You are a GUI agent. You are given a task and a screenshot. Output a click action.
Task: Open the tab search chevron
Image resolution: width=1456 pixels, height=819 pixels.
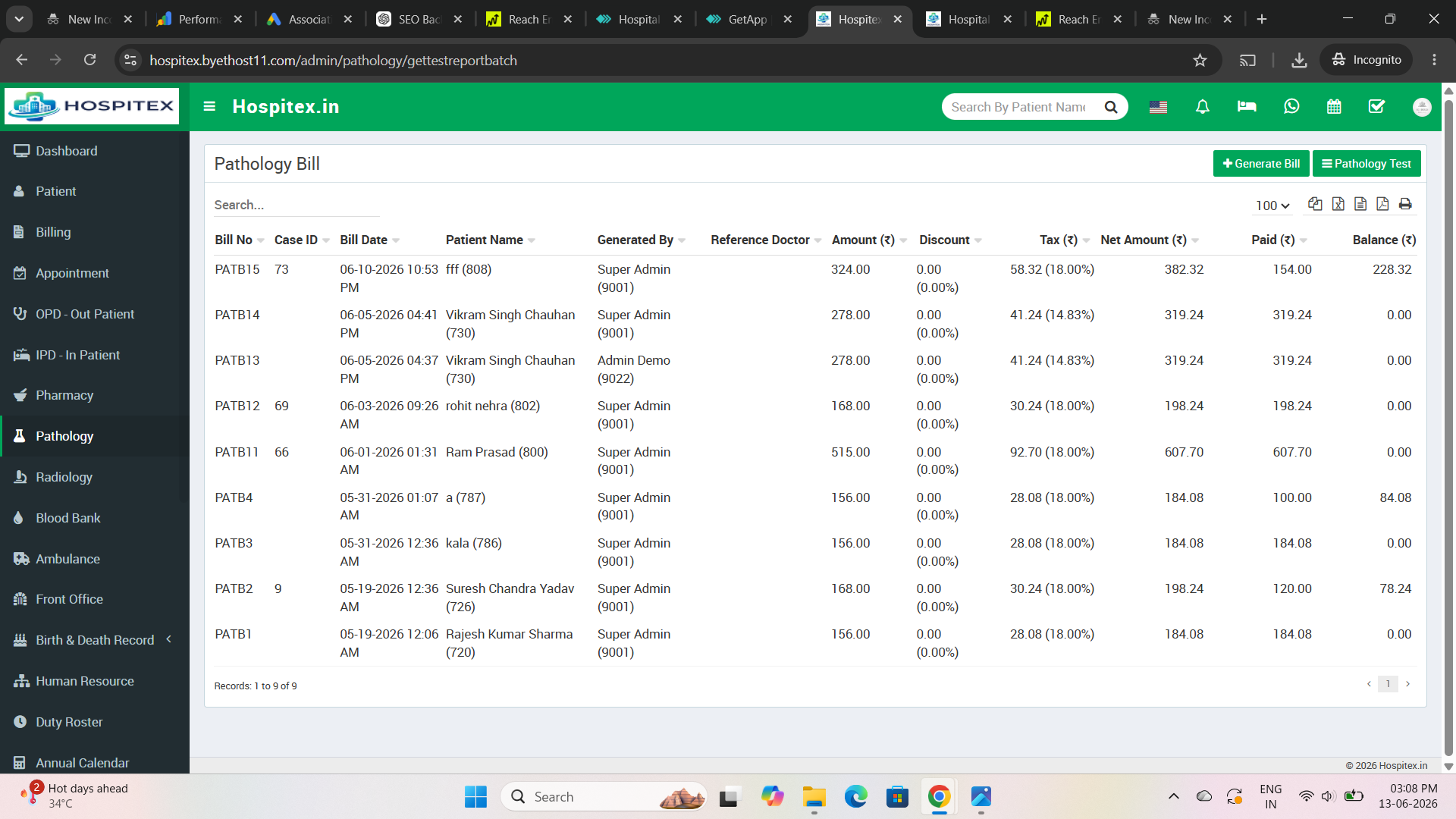coord(19,19)
